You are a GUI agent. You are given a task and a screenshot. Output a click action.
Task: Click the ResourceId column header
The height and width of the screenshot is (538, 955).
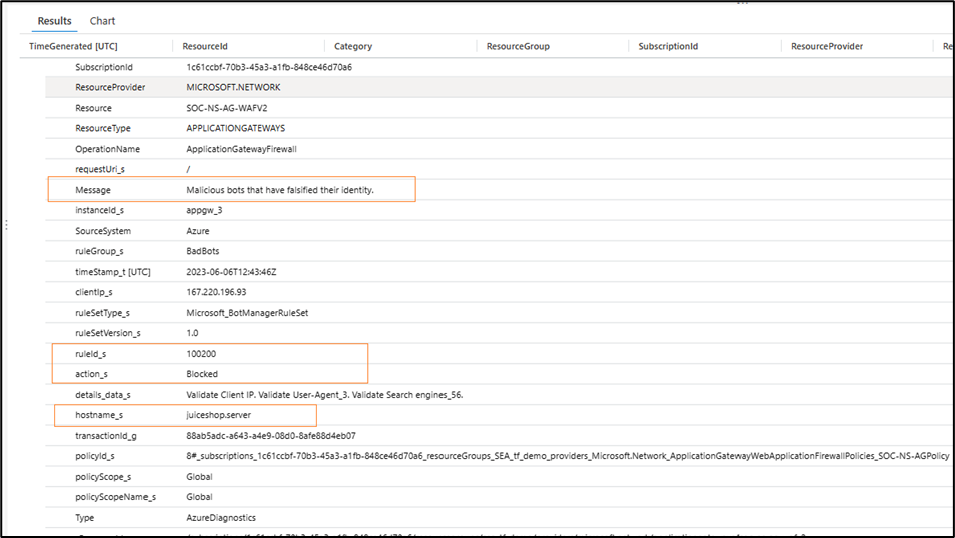click(205, 46)
